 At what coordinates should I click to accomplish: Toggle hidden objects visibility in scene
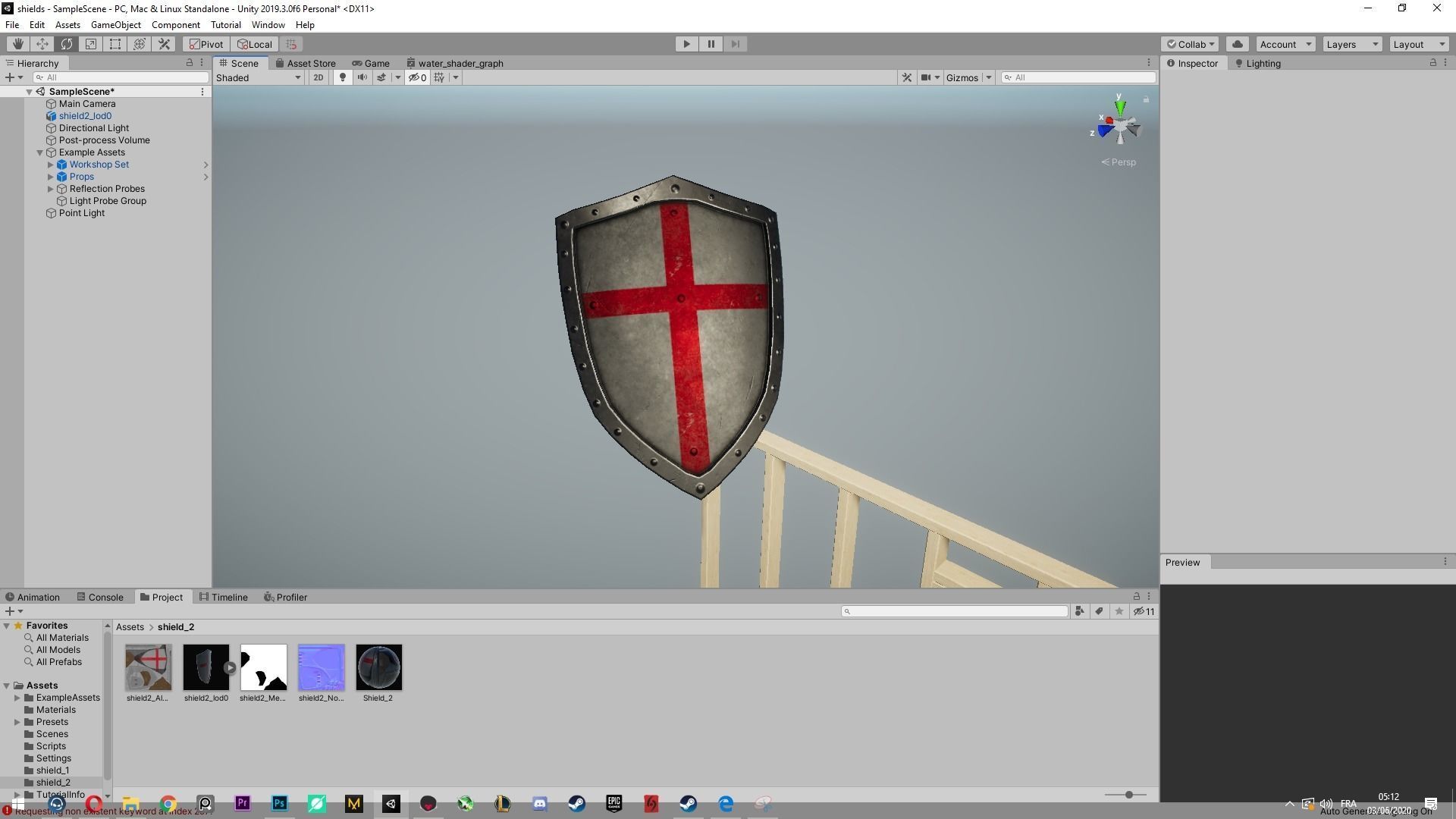coord(417,77)
